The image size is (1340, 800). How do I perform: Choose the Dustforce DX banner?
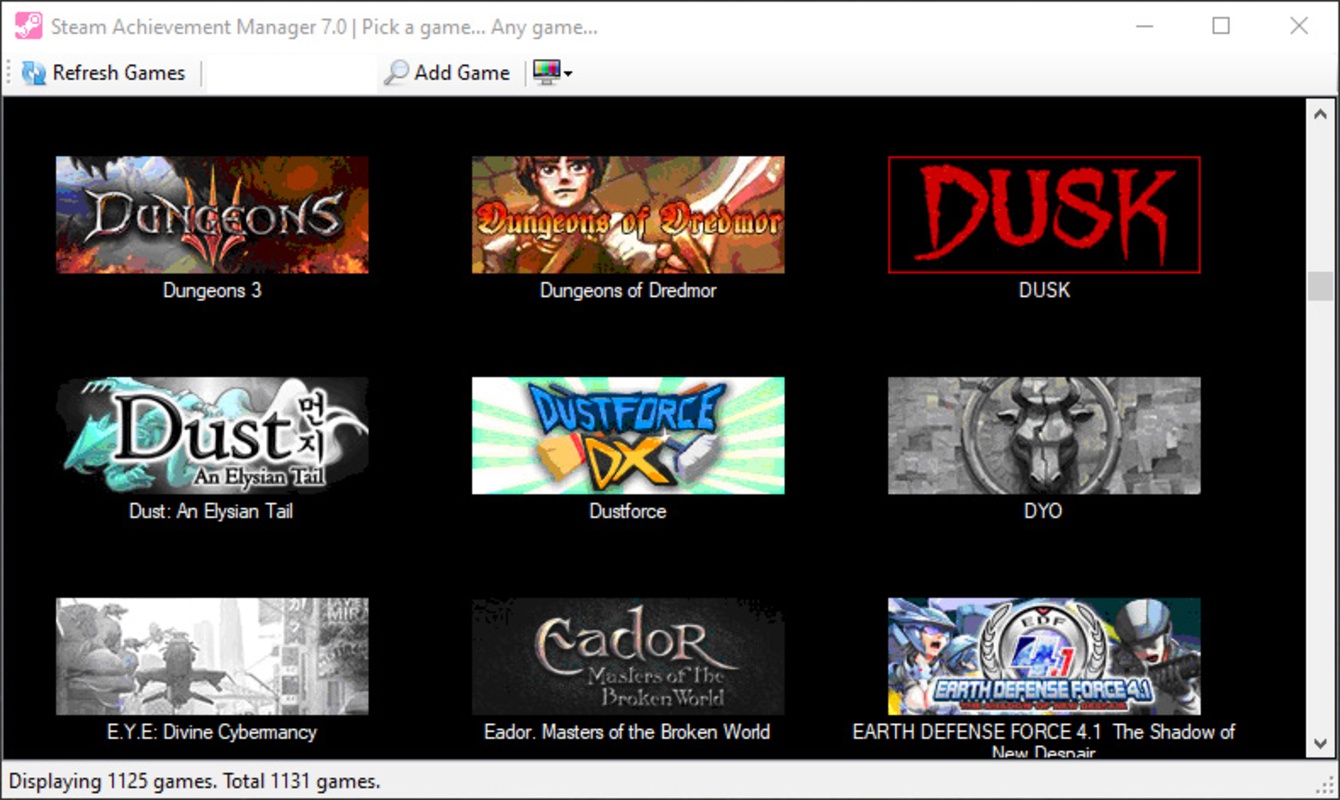click(628, 436)
